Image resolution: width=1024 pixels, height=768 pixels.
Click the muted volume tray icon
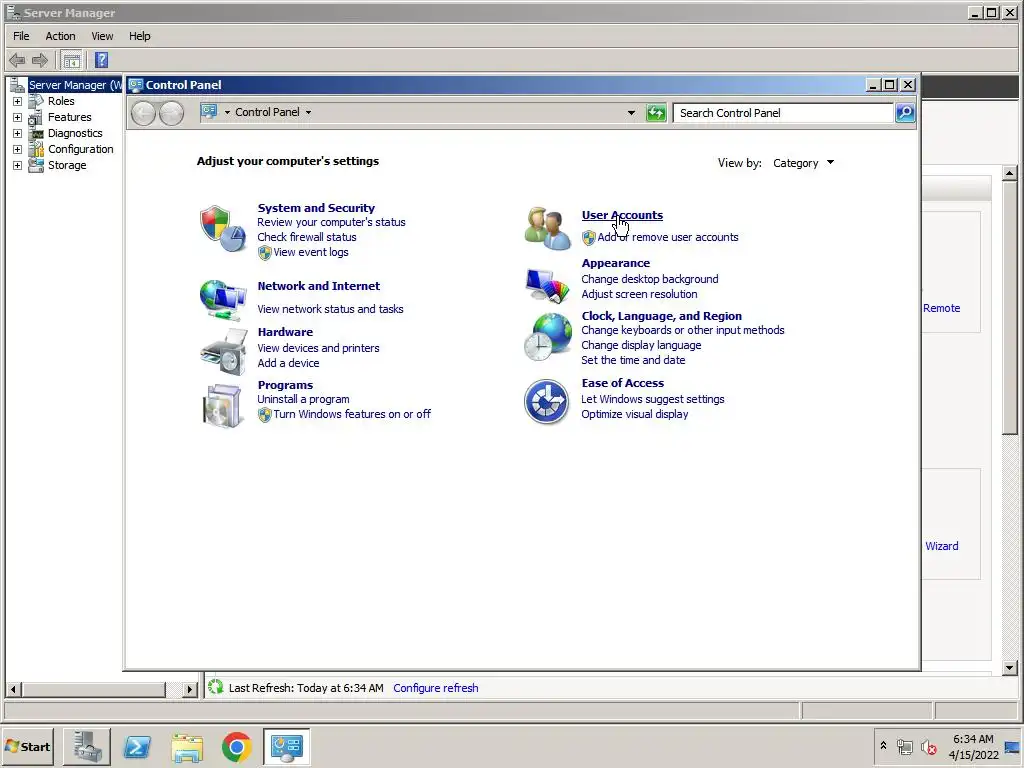tap(928, 747)
